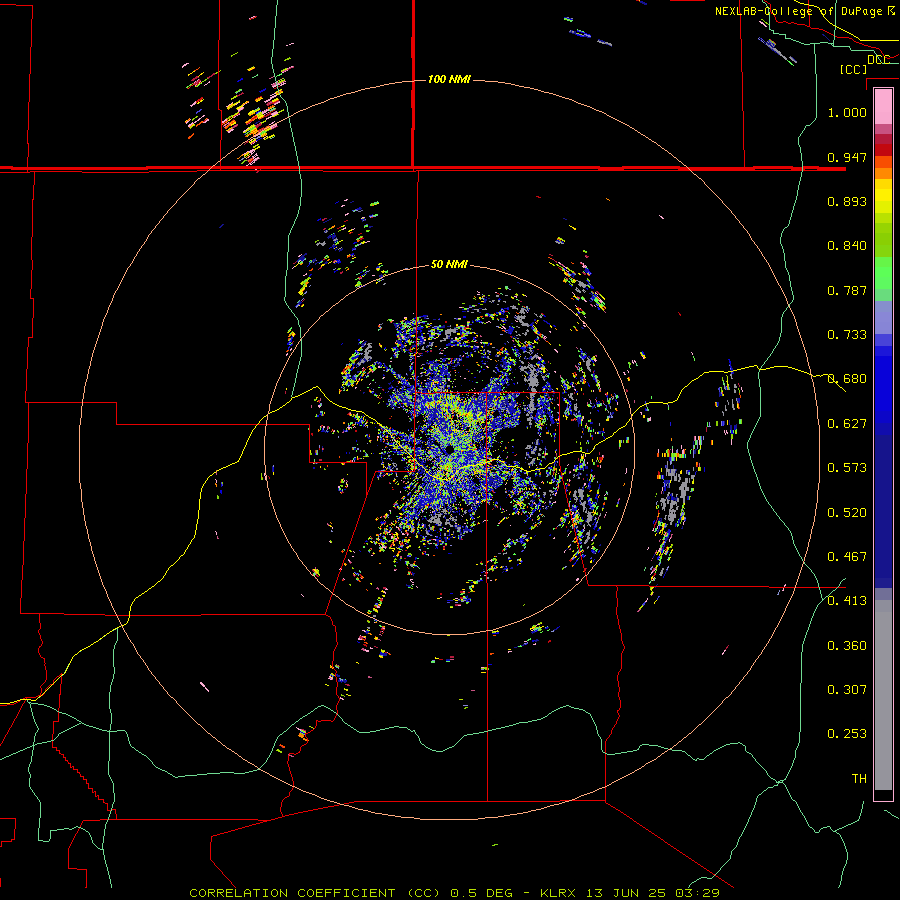Viewport: 900px width, 900px height.
Task: Click the Correlation Coefficient caption at bottom
Action: point(454,893)
